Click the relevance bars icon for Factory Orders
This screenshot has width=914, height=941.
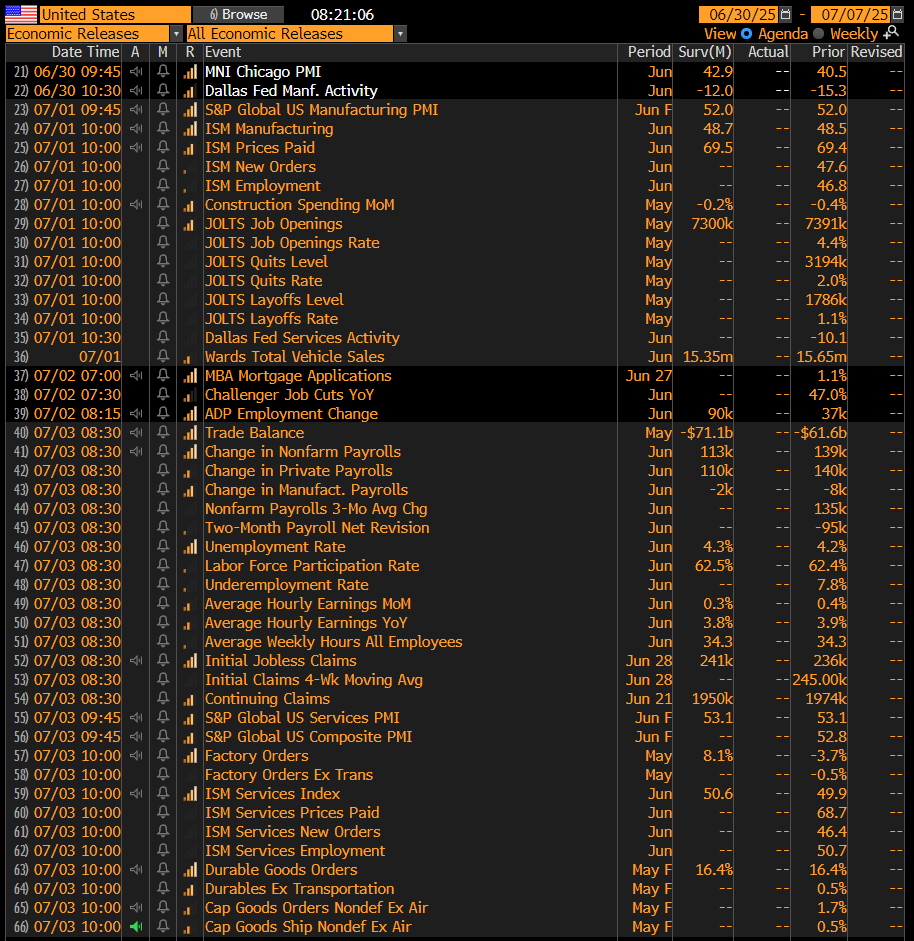point(190,756)
